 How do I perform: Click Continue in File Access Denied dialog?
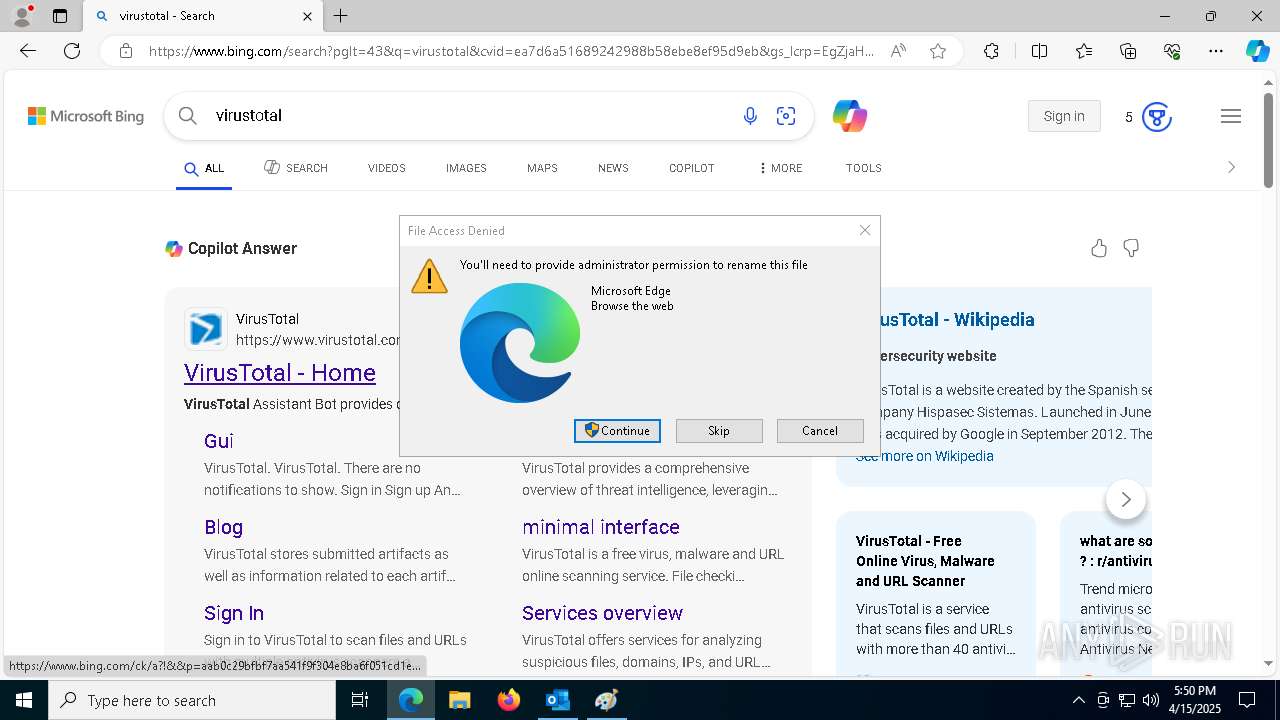point(617,431)
